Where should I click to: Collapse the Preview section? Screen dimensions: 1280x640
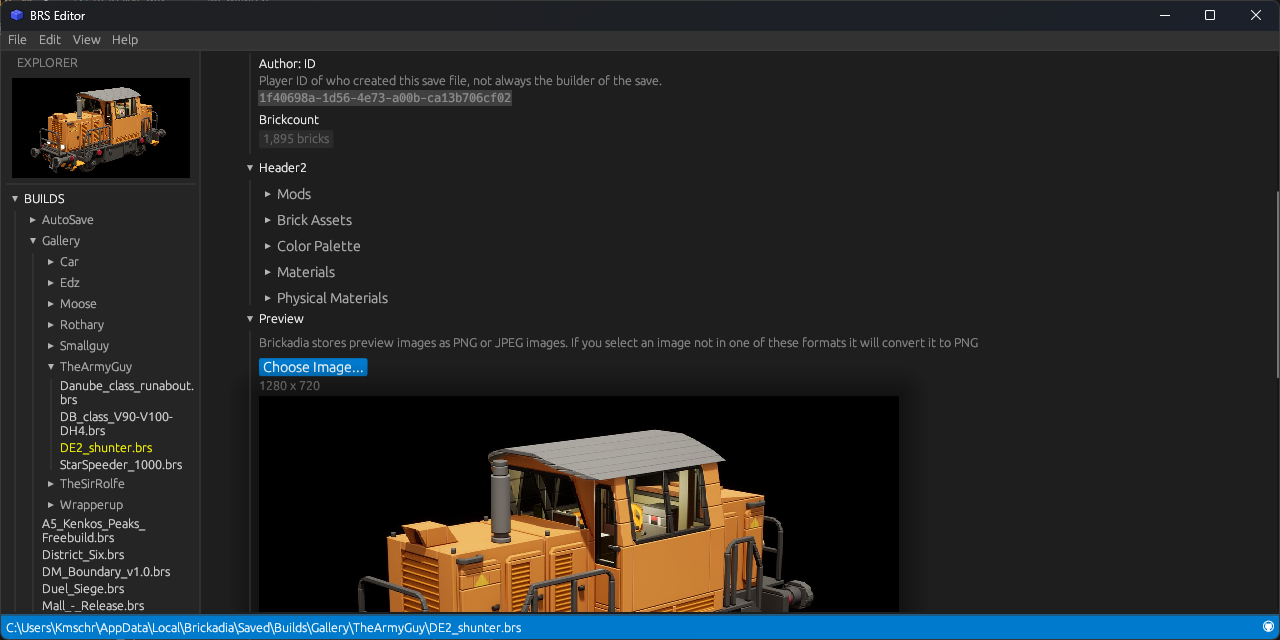(250, 318)
